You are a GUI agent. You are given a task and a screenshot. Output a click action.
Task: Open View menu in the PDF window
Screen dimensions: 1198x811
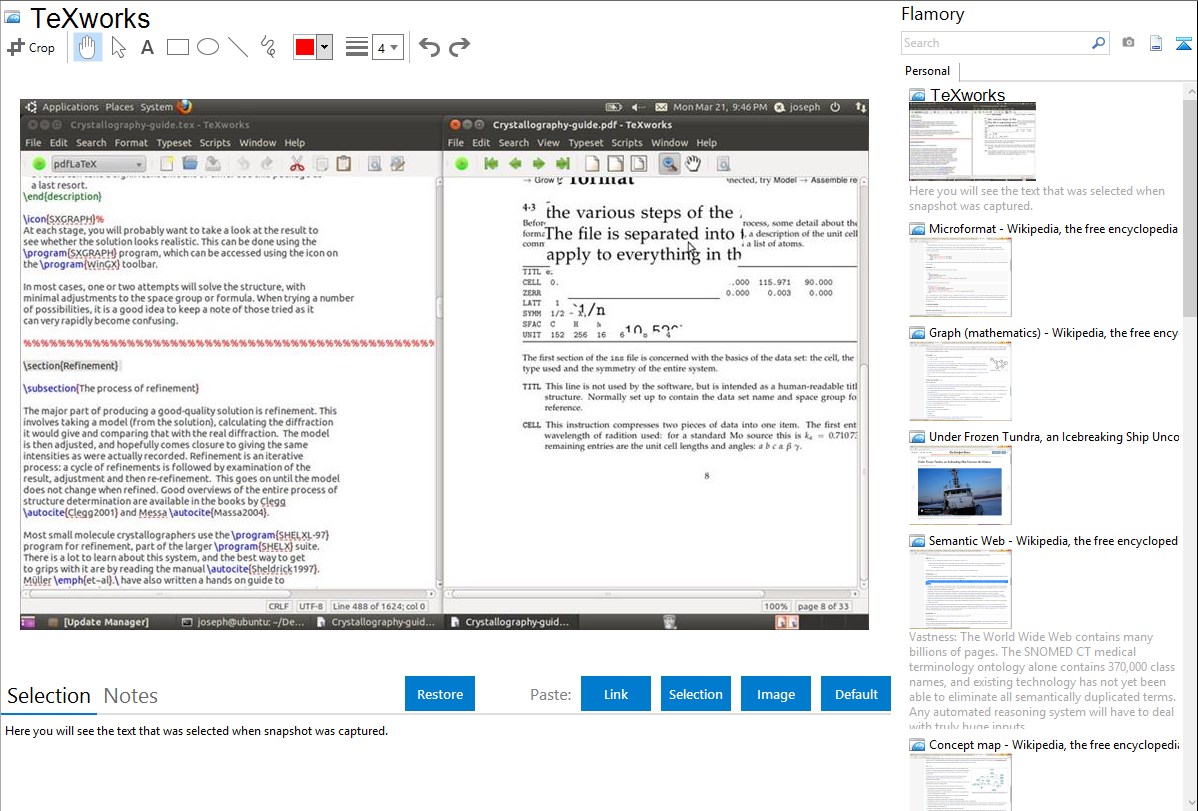point(548,143)
